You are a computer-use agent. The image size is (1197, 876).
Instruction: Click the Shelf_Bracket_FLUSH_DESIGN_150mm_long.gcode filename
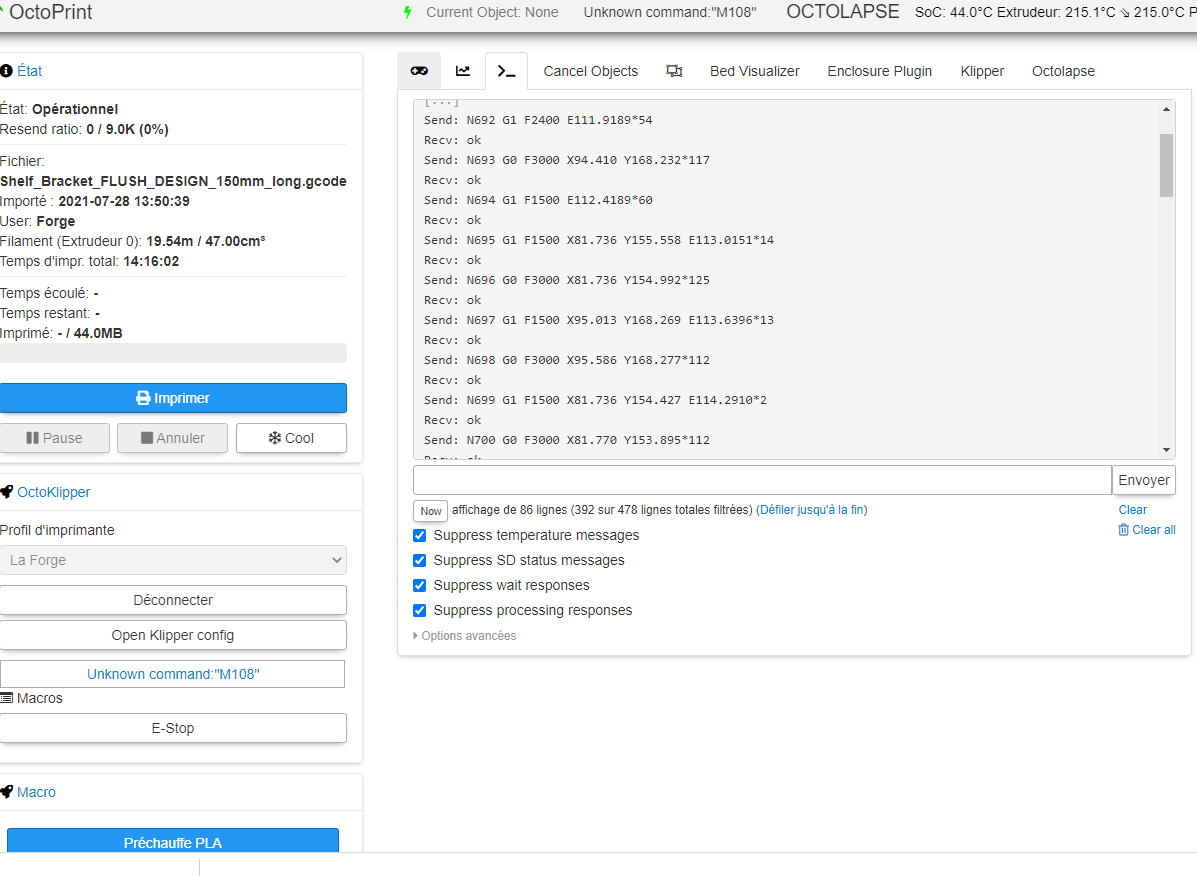[x=173, y=181]
